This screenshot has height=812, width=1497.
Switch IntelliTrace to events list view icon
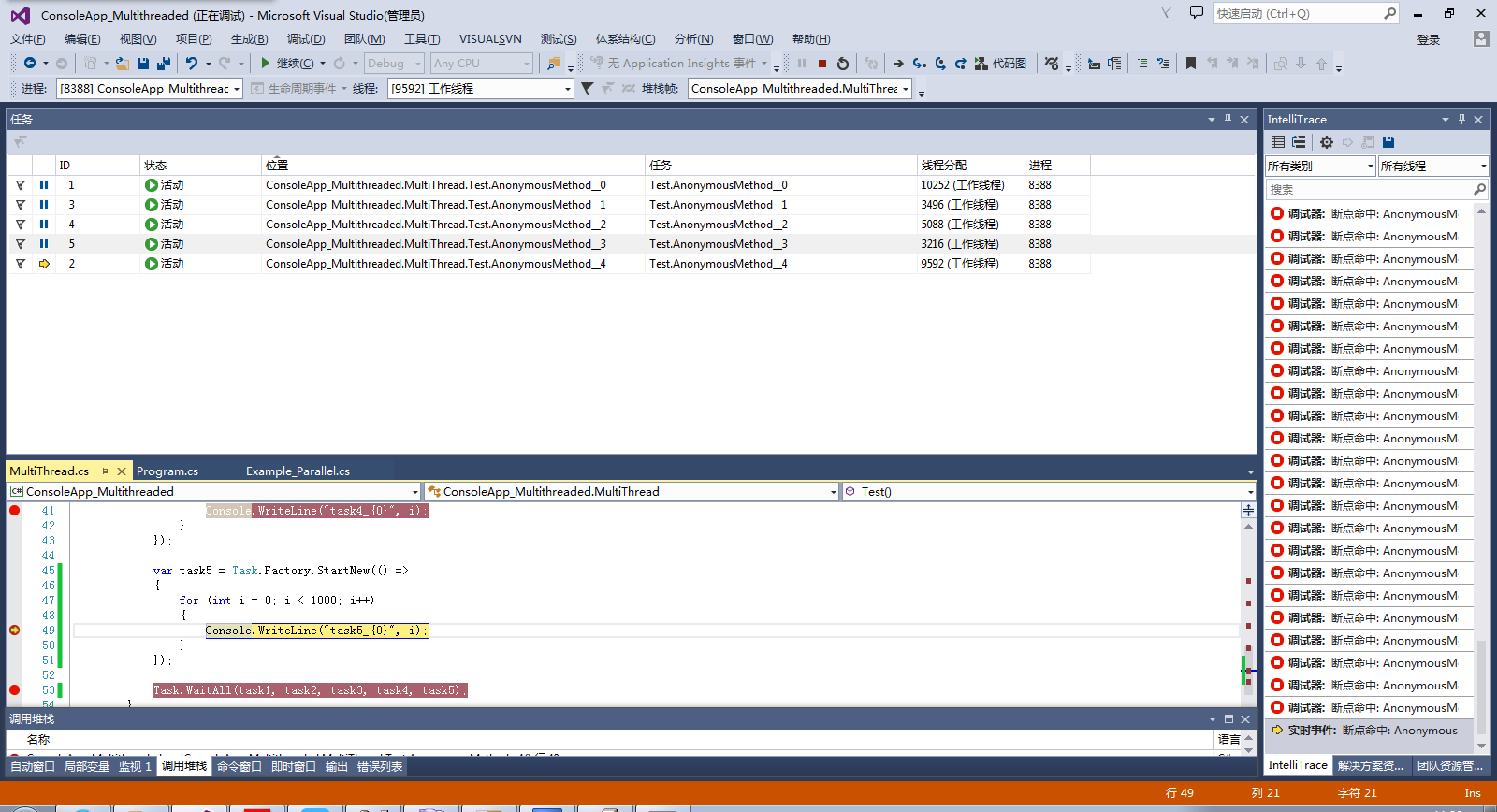click(1278, 142)
